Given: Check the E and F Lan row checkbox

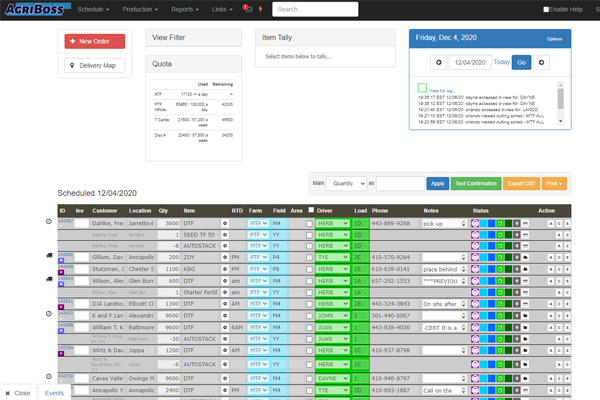Looking at the screenshot, I should tap(309, 316).
